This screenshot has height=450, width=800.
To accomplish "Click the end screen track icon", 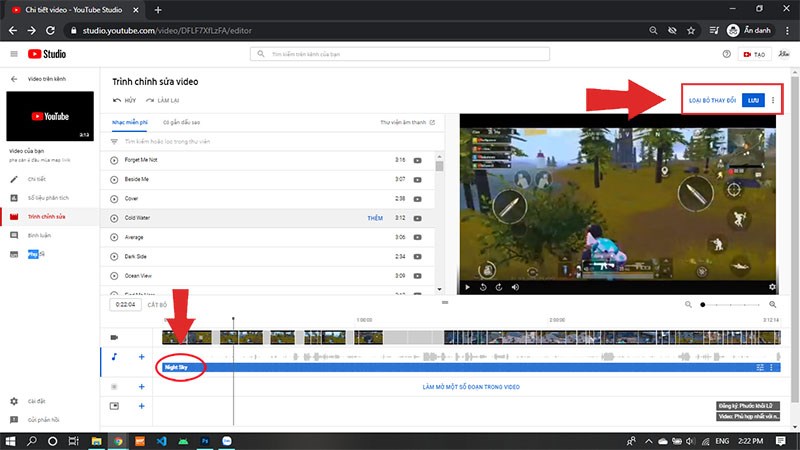I will 114,406.
